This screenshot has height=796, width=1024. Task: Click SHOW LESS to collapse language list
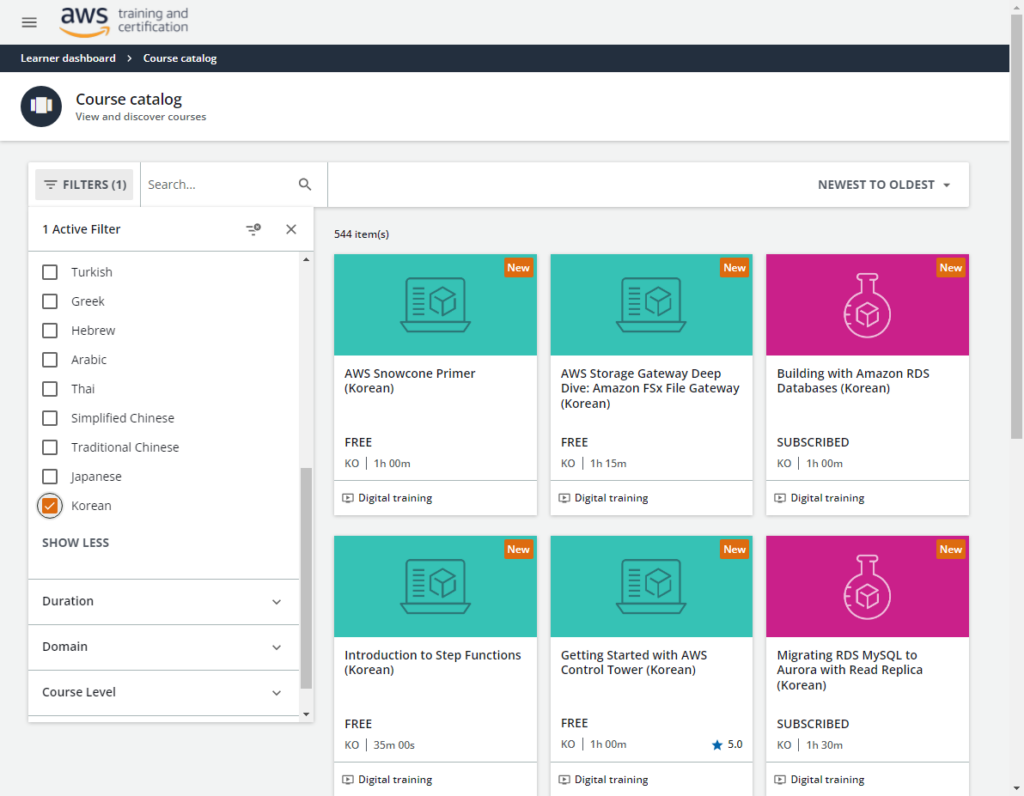tap(76, 543)
